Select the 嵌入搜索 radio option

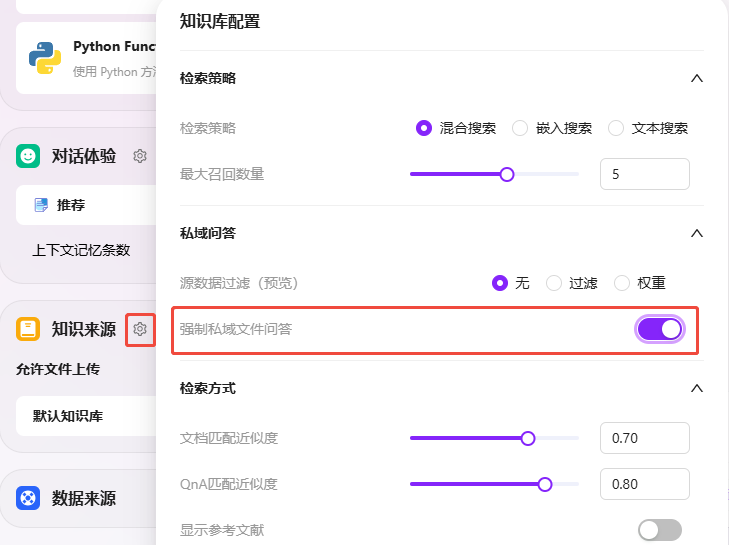[x=520, y=128]
